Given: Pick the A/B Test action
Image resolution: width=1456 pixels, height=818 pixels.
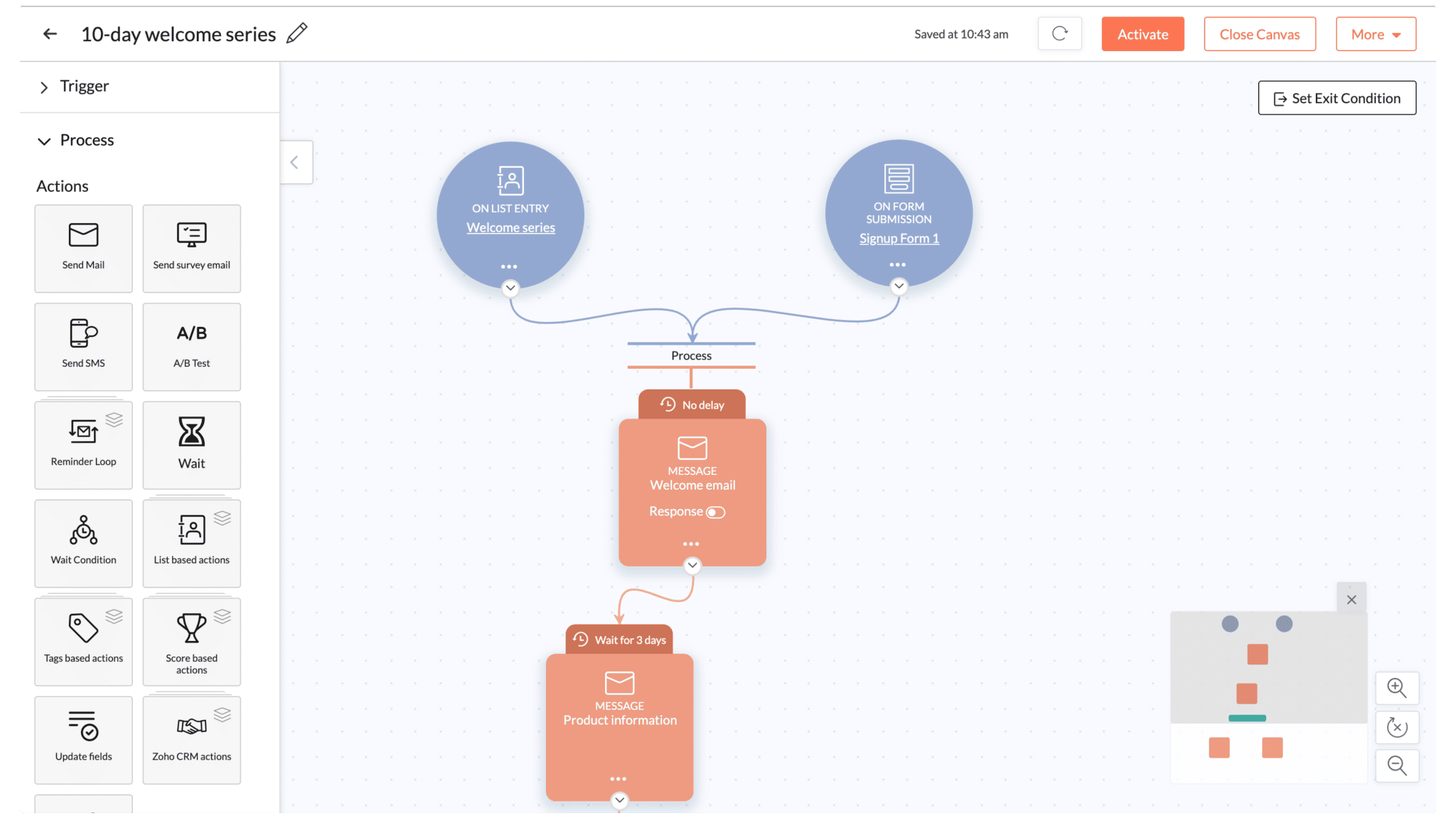Looking at the screenshot, I should point(191,347).
